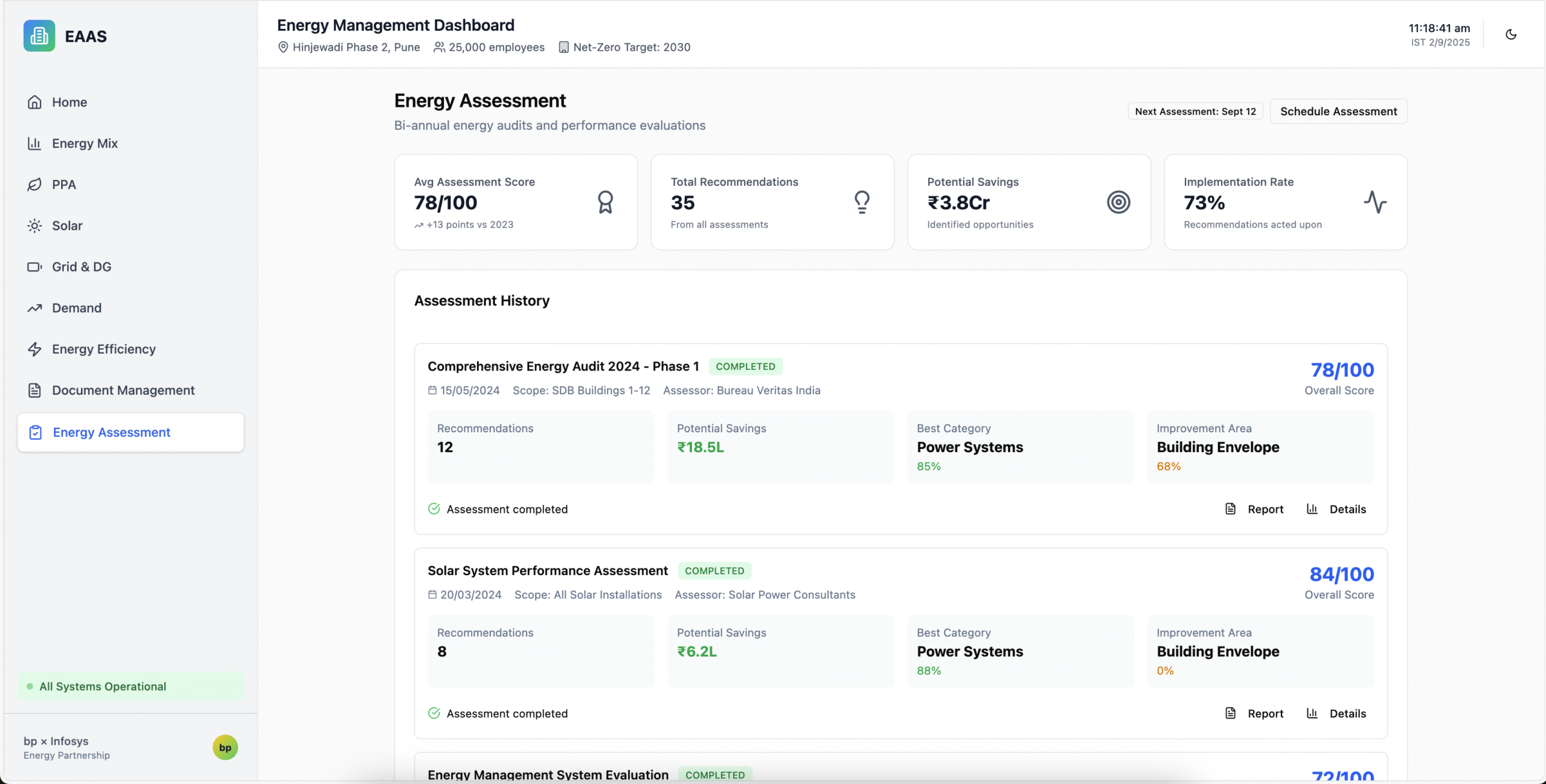1546x784 pixels.
Task: Click the Energy Efficiency lightning icon
Action: point(34,349)
